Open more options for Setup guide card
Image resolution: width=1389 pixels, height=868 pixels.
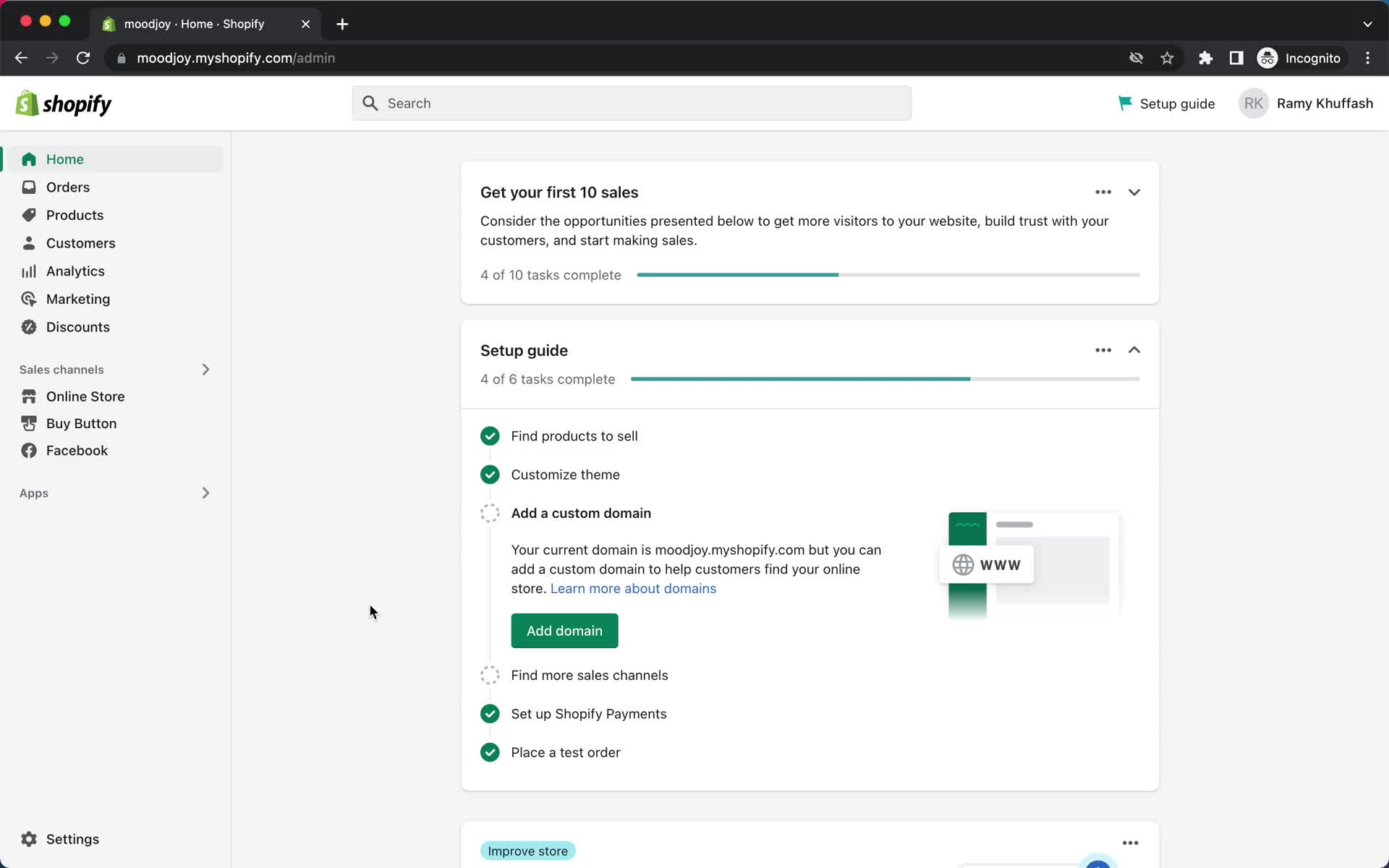pos(1103,350)
